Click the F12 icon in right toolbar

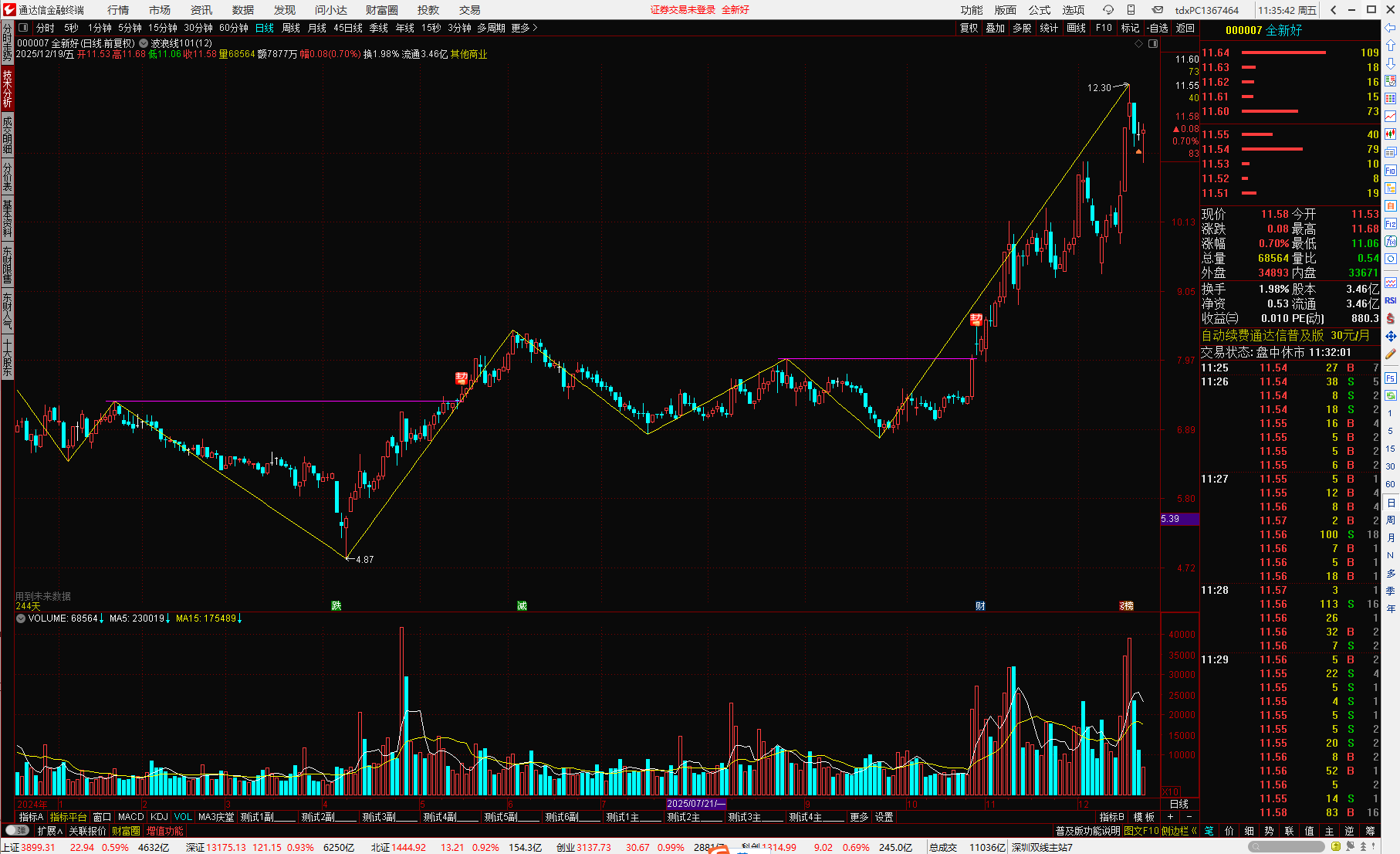[1391, 223]
